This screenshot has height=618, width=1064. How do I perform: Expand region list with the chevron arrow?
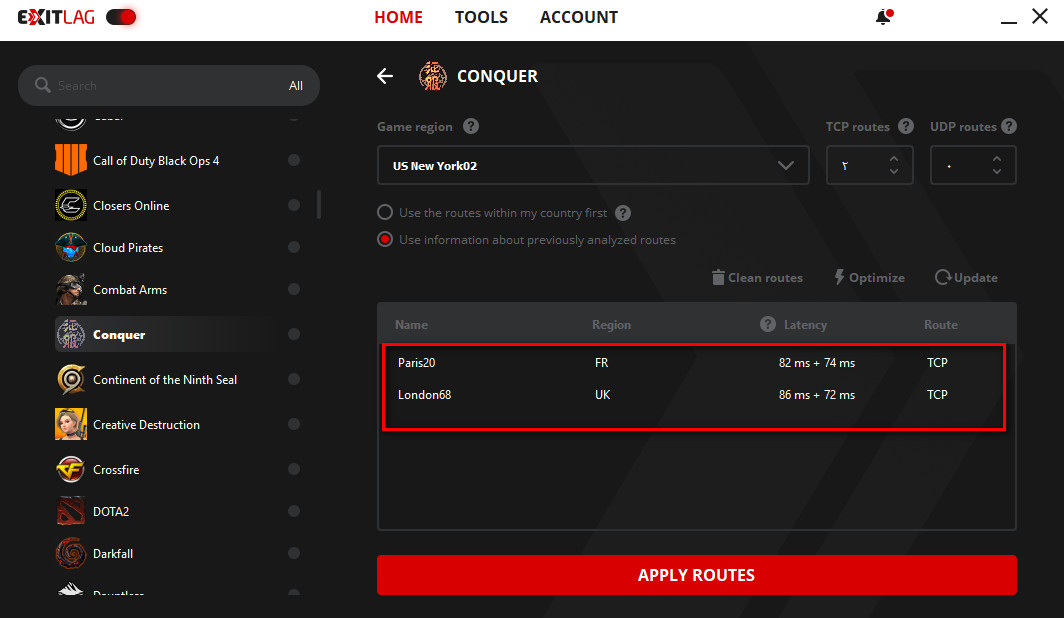point(786,166)
